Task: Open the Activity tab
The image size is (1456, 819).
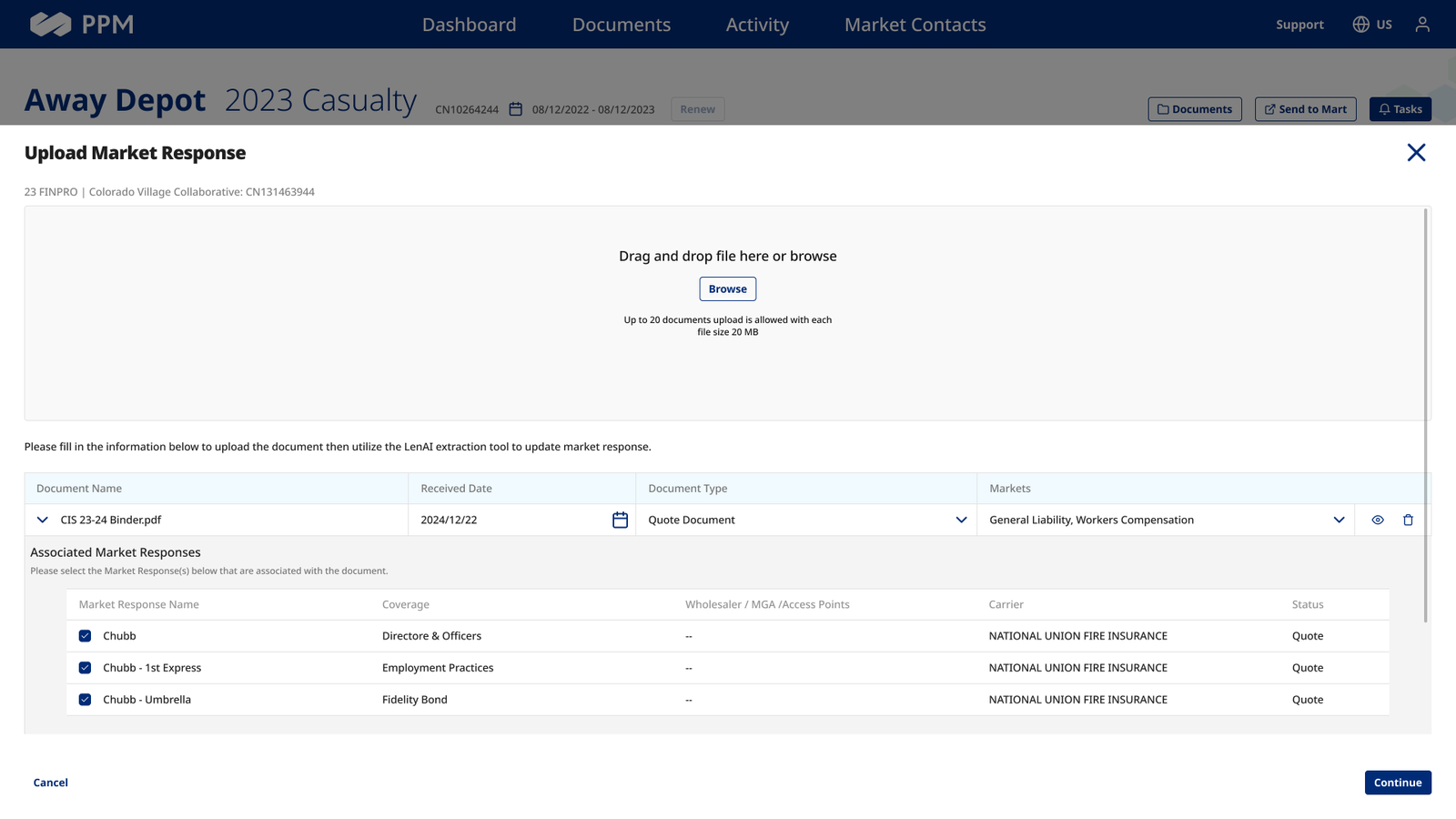Action: point(757,25)
